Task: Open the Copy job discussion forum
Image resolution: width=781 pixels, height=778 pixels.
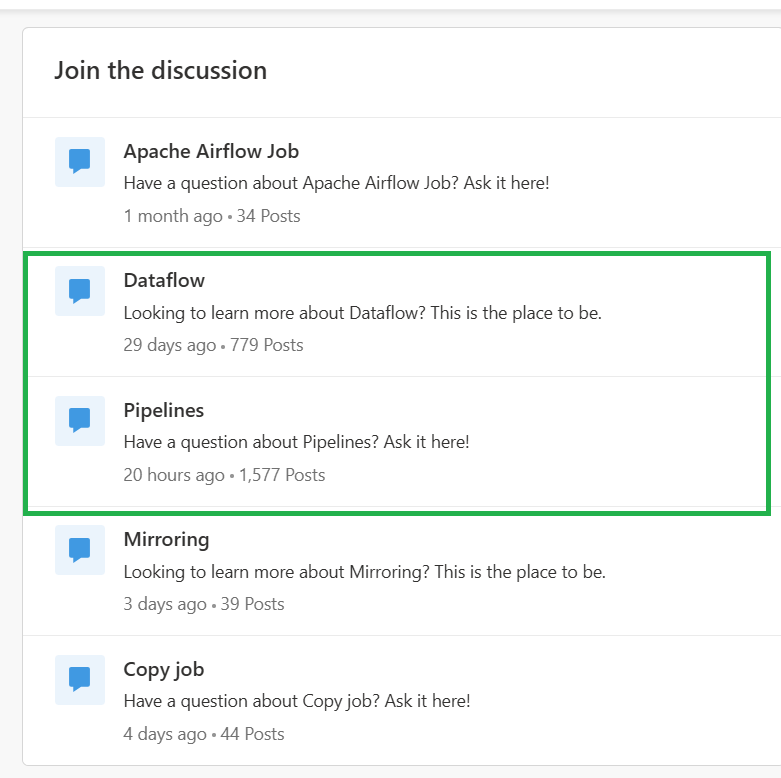Action: (x=164, y=670)
